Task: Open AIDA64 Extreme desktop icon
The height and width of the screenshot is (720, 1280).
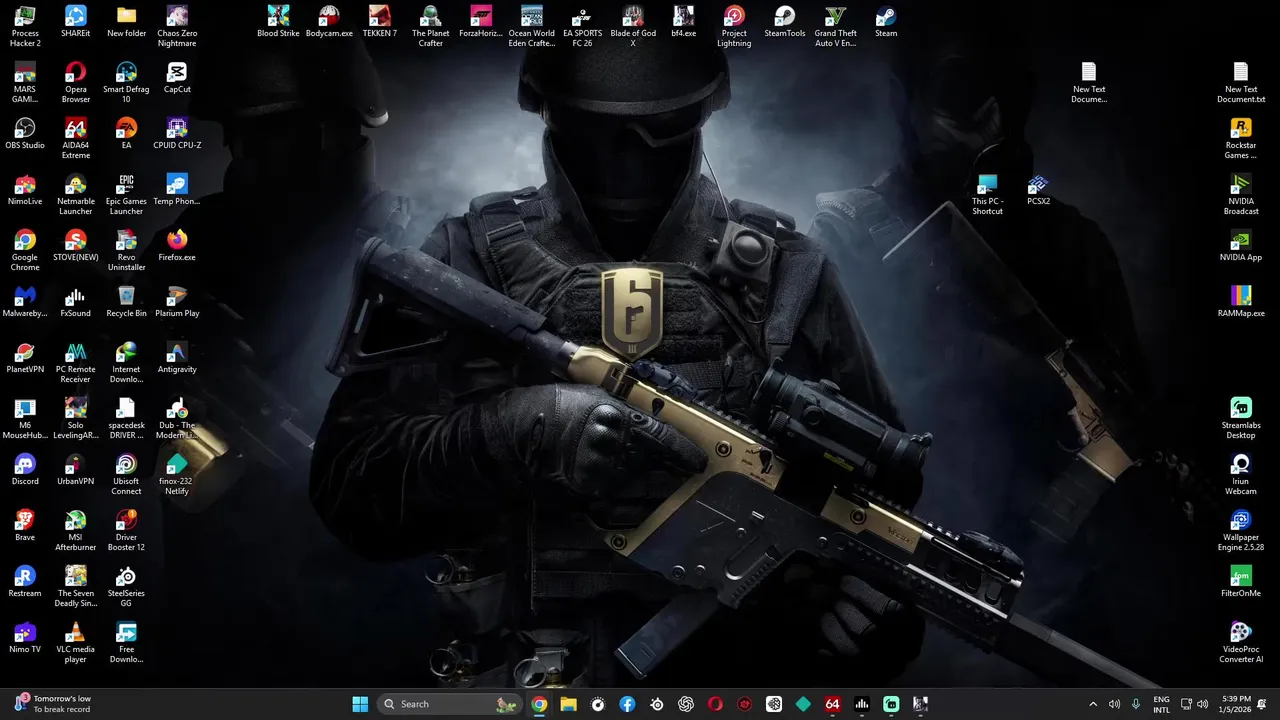Action: [75, 138]
